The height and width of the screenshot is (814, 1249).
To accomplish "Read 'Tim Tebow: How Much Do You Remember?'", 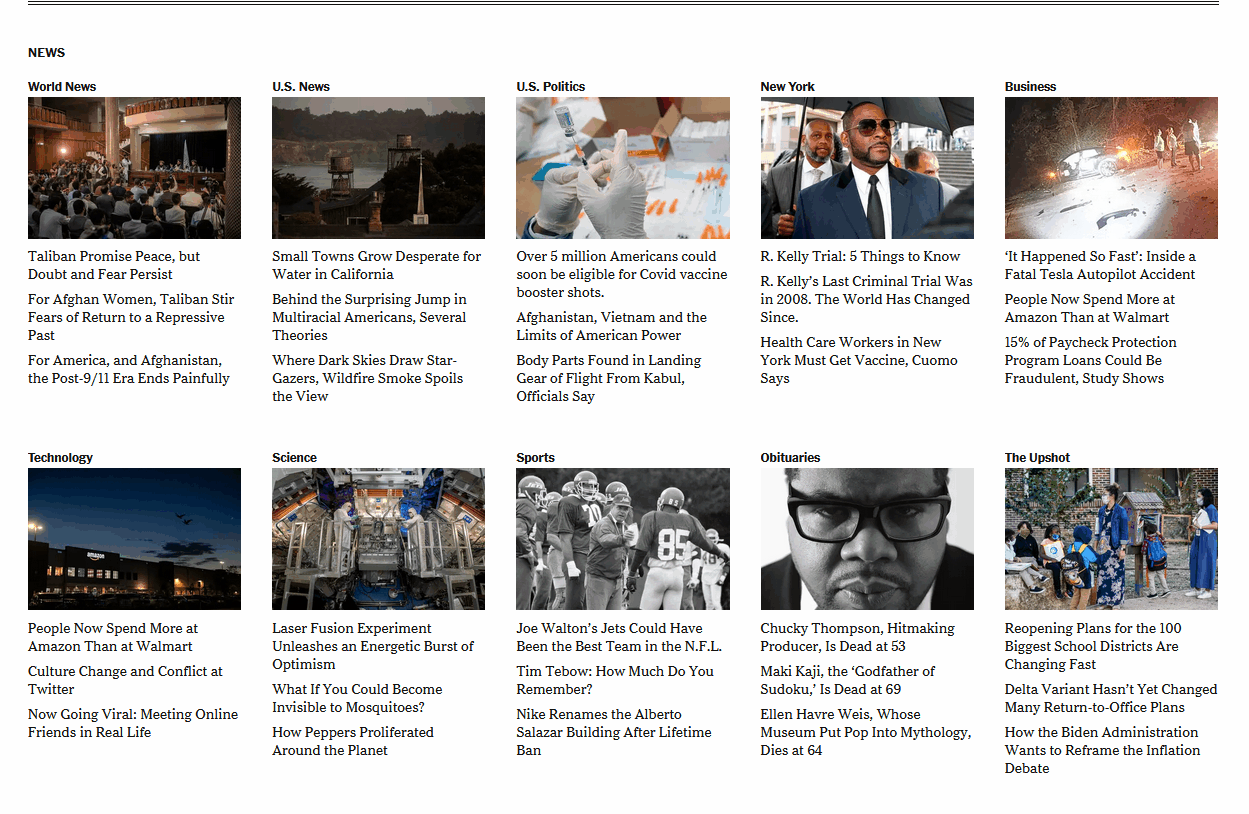I will pos(615,679).
